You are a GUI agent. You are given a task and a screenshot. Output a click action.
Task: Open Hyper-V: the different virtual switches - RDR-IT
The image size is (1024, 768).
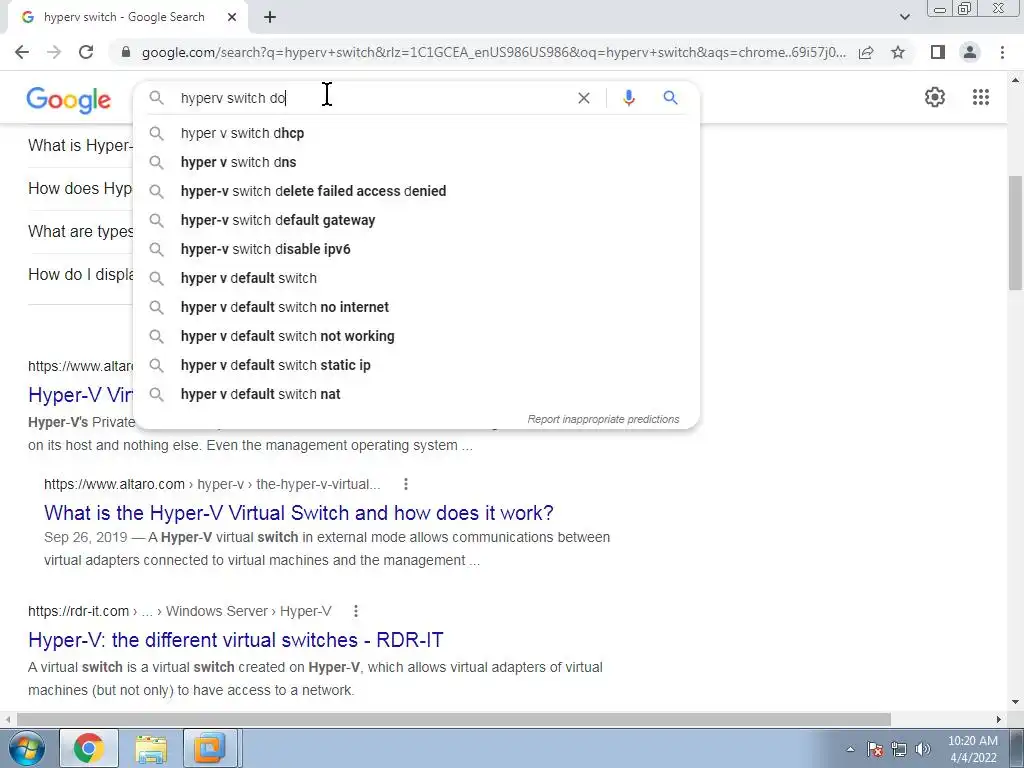pyautogui.click(x=236, y=639)
